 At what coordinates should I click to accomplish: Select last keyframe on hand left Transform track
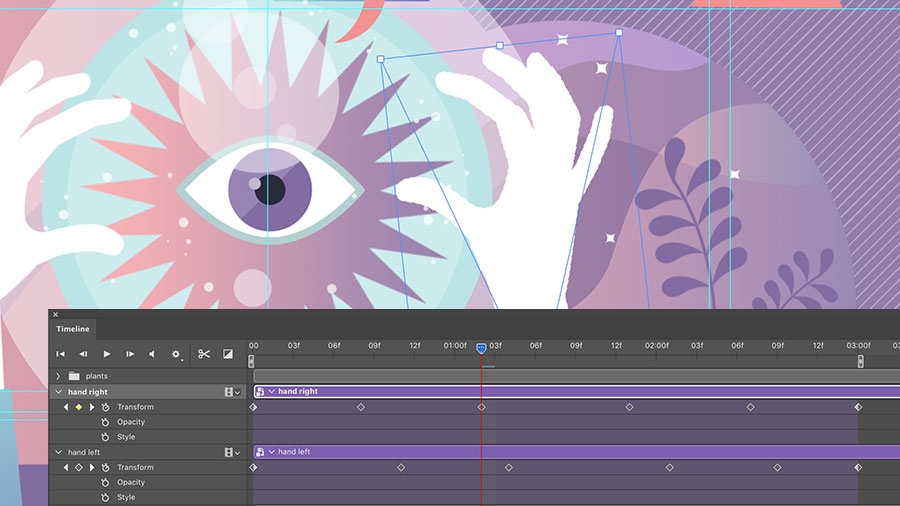click(x=858, y=468)
